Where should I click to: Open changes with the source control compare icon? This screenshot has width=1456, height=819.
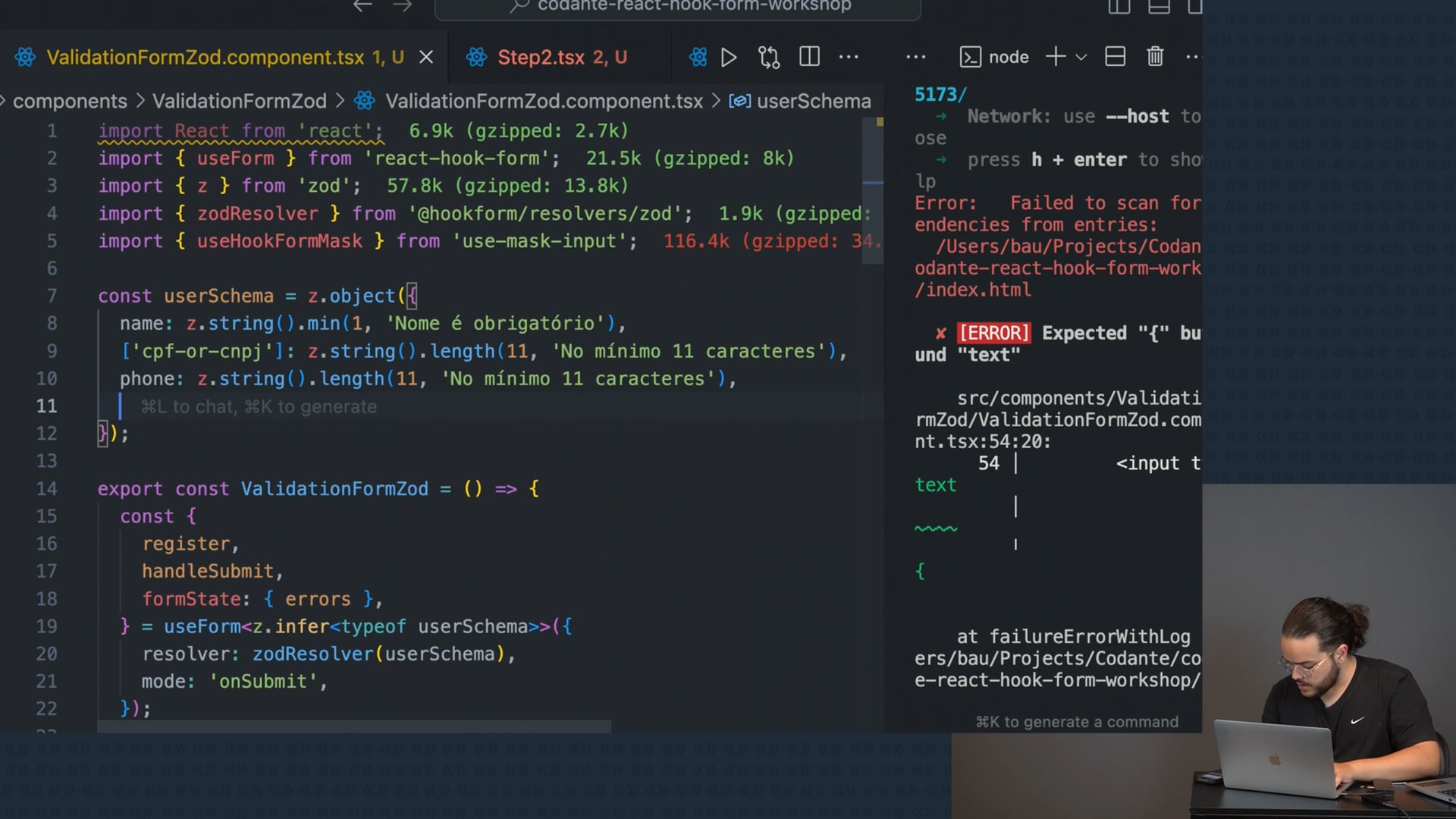tap(768, 57)
